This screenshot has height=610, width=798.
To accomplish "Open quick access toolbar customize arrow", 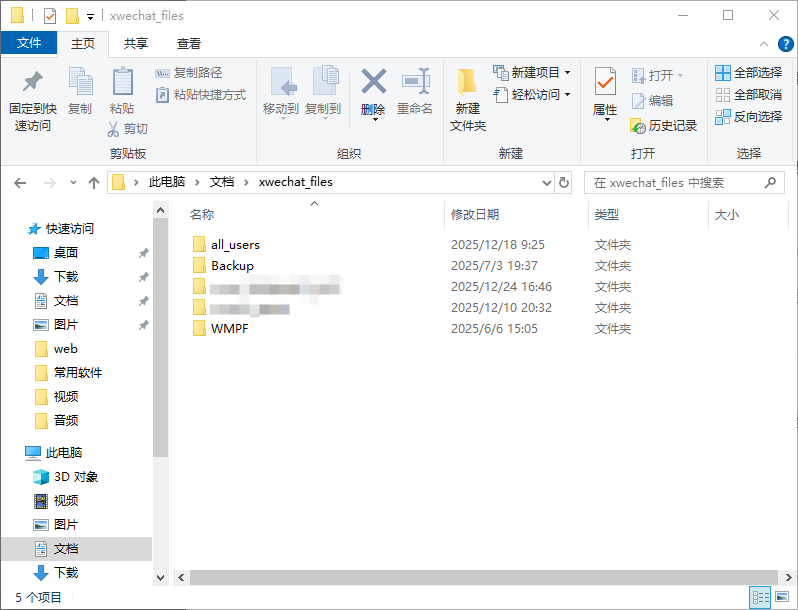I will click(90, 17).
